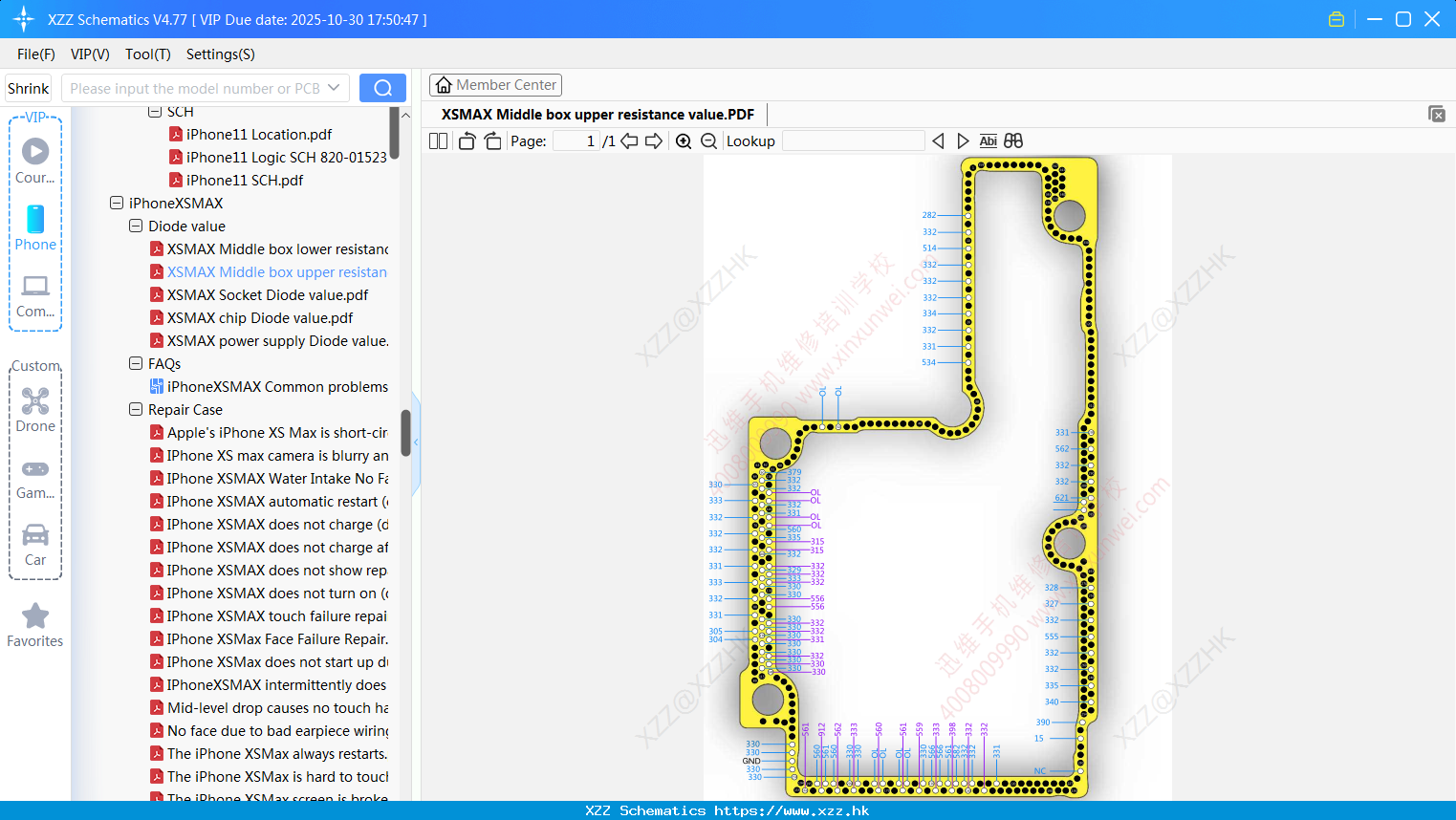This screenshot has height=820, width=1456.
Task: Toggle the Abi whole-word match icon
Action: click(988, 141)
